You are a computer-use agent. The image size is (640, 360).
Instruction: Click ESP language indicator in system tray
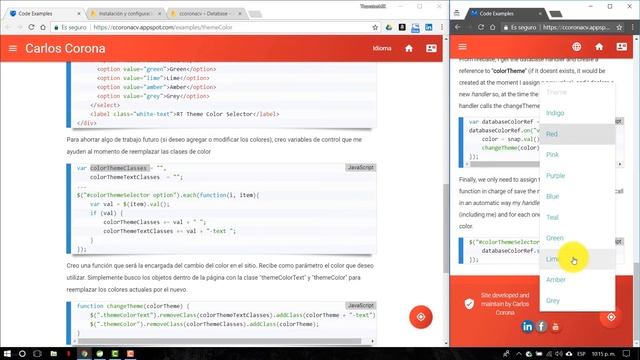coord(581,353)
